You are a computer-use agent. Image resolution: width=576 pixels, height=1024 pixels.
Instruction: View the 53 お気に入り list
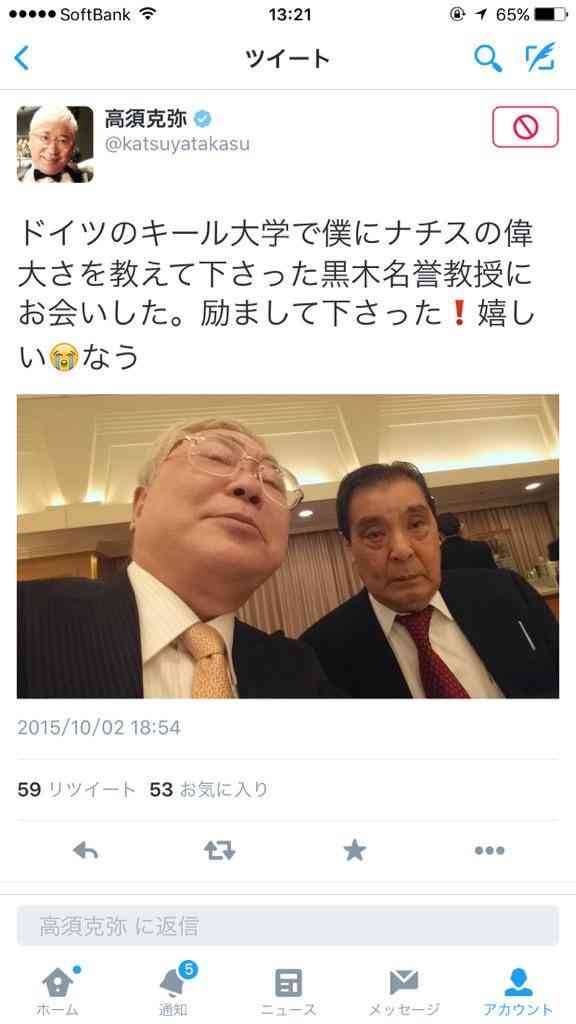(x=209, y=790)
